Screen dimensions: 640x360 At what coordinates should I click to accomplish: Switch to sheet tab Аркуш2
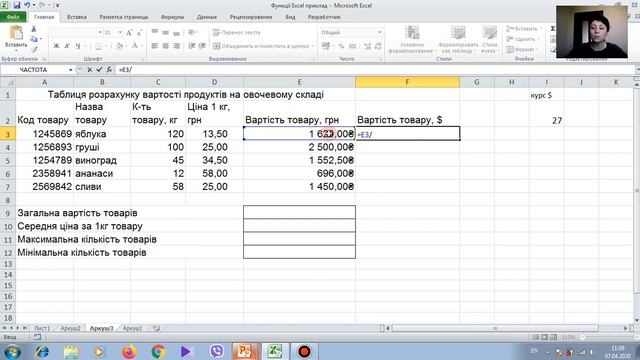point(70,328)
